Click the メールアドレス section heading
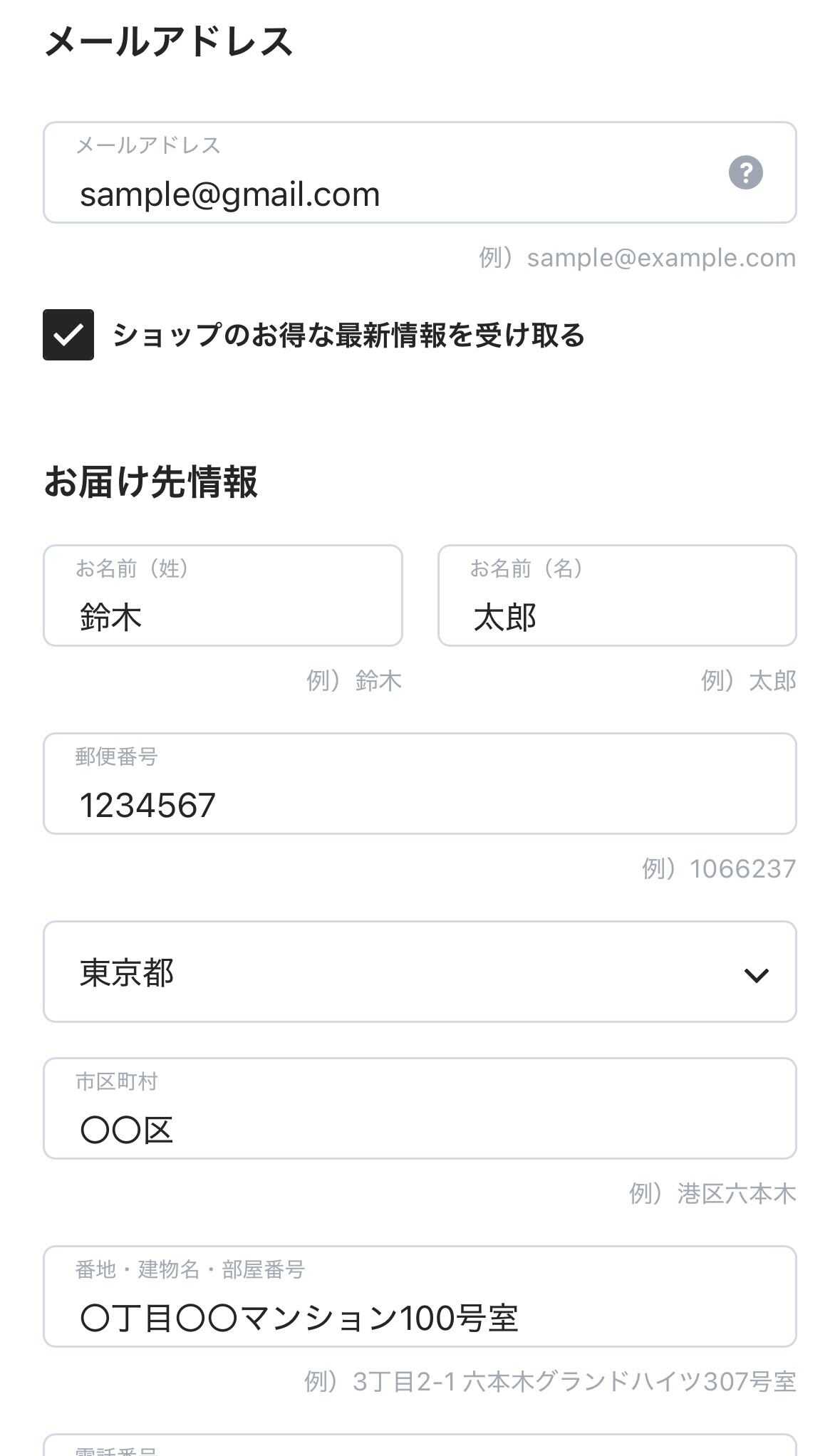Viewport: 840px width, 1456px height. (x=169, y=41)
